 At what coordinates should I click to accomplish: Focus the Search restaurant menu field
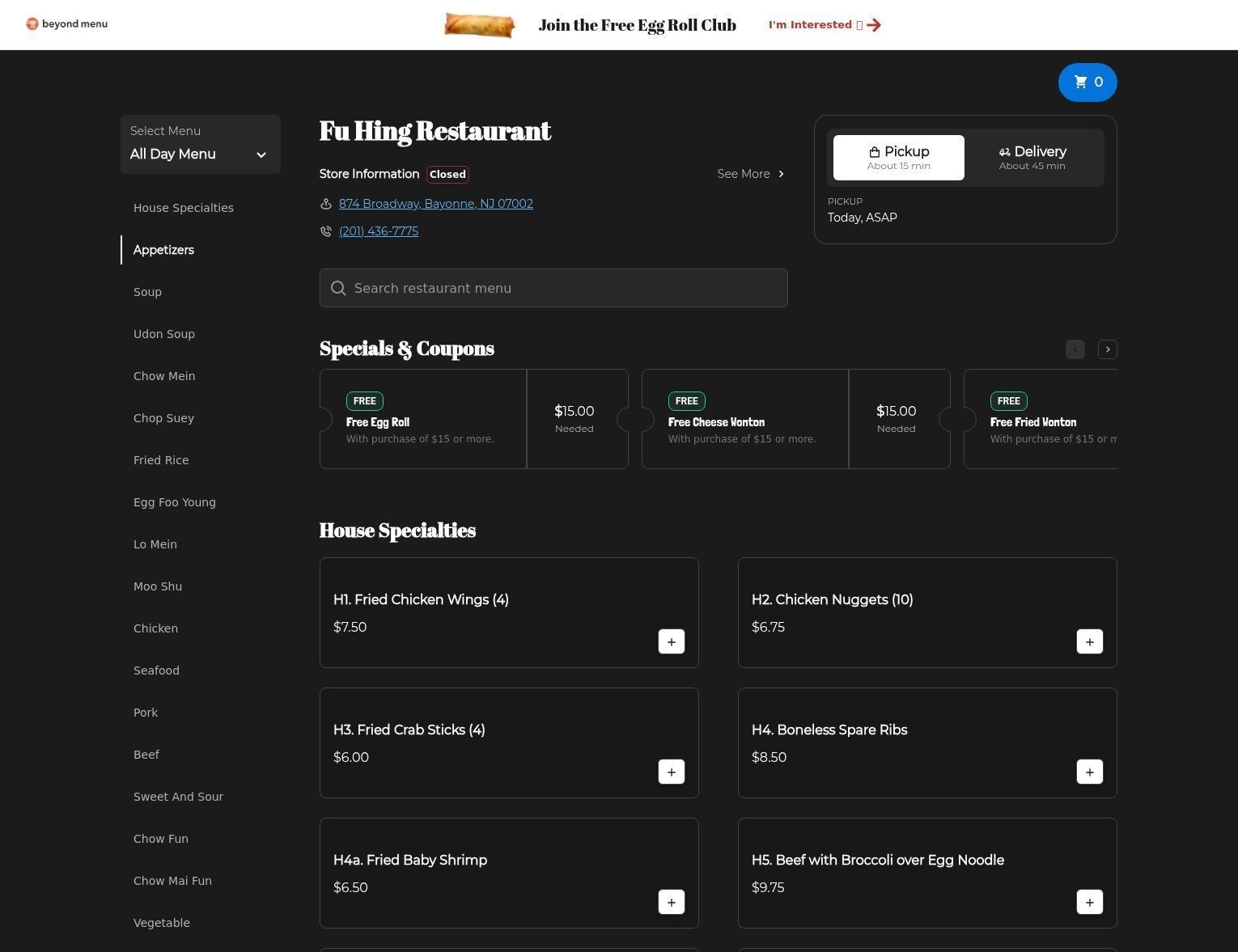click(x=553, y=288)
